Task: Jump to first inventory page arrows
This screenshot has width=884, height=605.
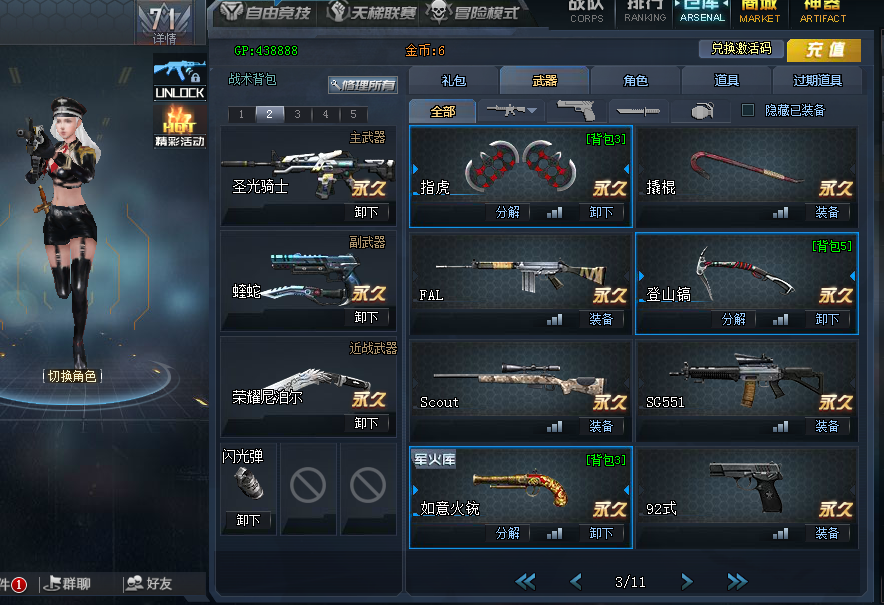Action: tap(525, 581)
